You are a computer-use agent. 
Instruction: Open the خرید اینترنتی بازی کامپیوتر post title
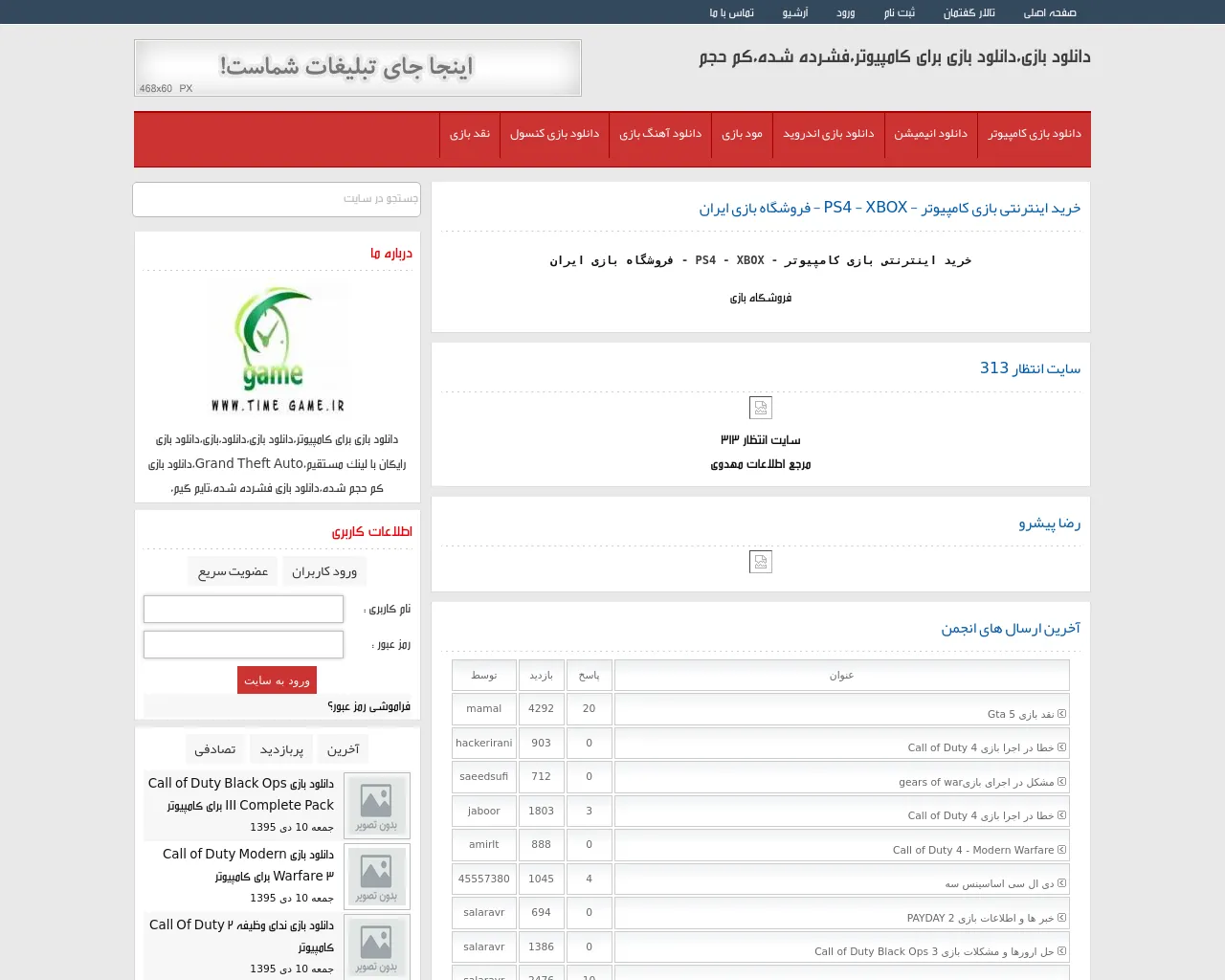point(889,208)
